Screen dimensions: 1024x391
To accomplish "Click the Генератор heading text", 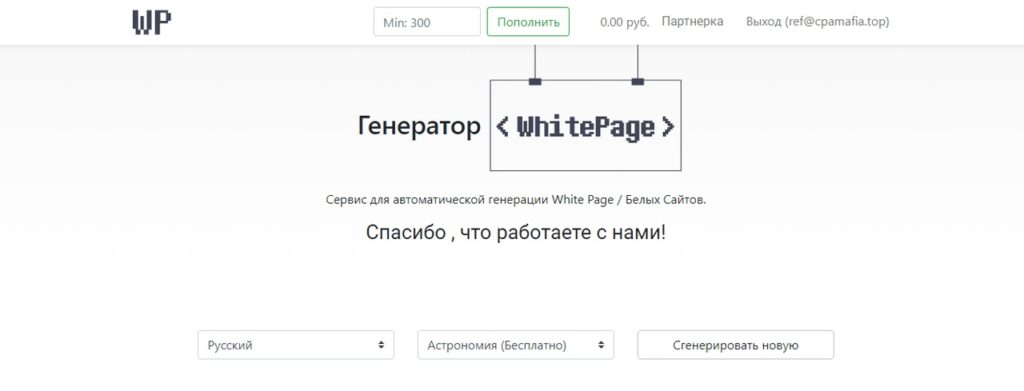I will (x=419, y=126).
